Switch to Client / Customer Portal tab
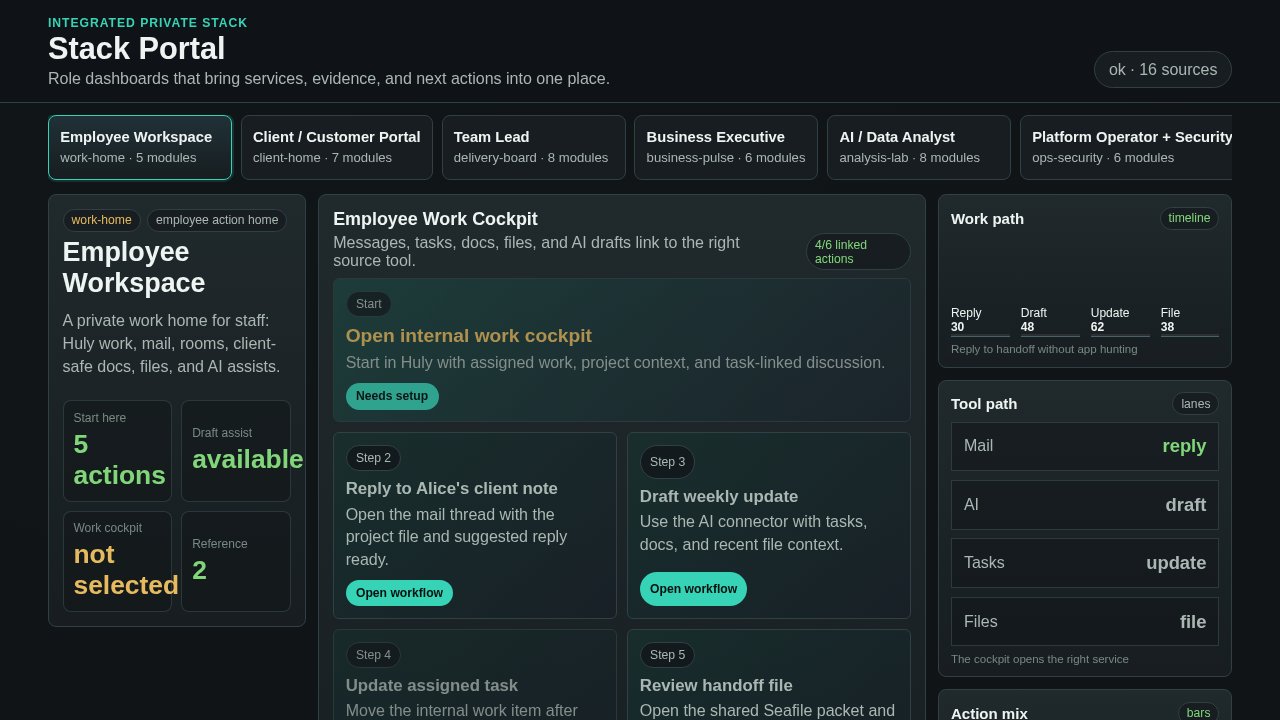The height and width of the screenshot is (720, 1280). coord(337,147)
